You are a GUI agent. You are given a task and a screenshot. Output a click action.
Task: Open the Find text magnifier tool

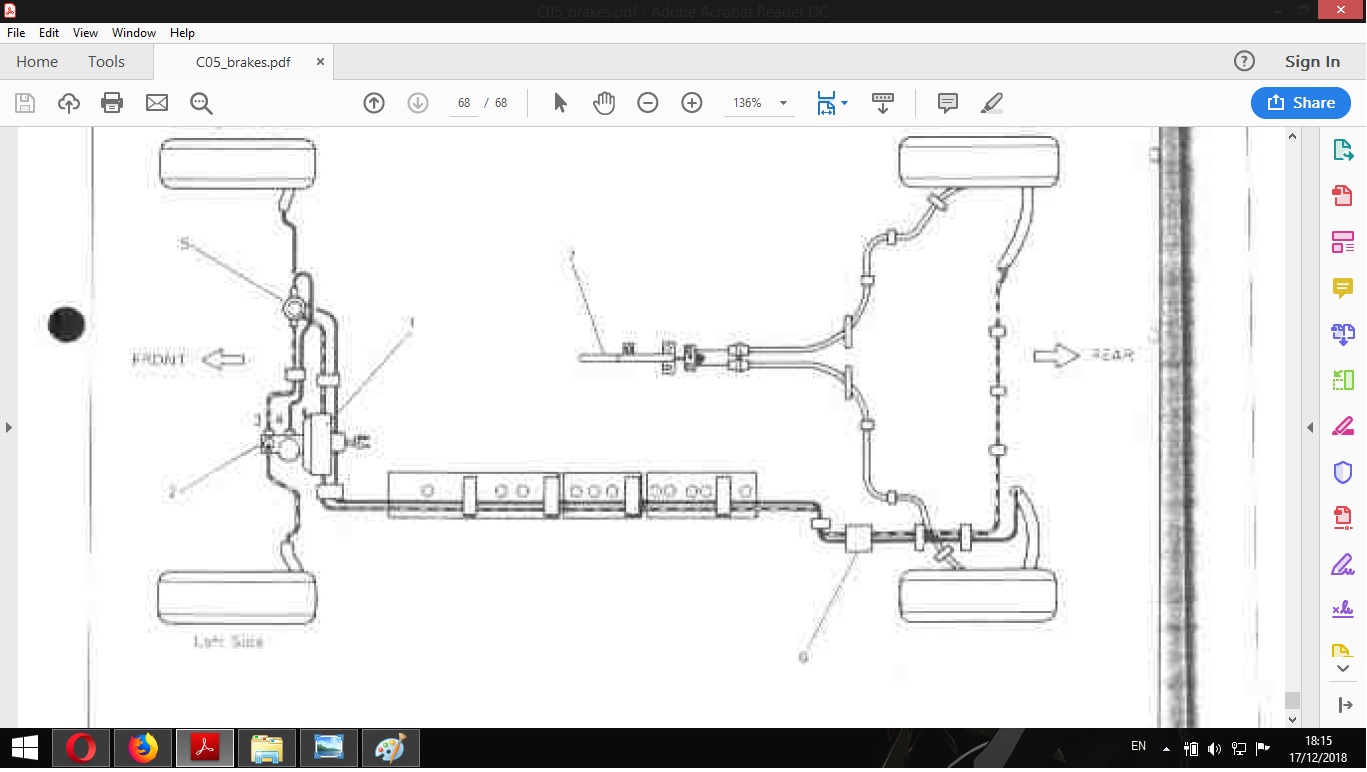coord(201,103)
